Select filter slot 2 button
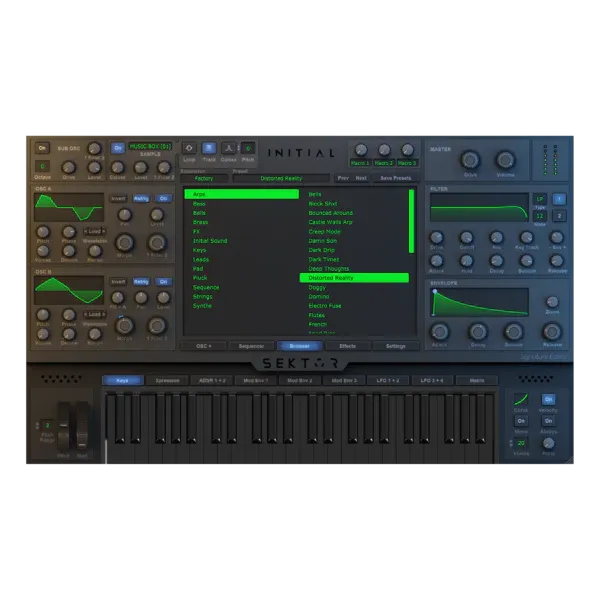600x600 pixels. [559, 216]
